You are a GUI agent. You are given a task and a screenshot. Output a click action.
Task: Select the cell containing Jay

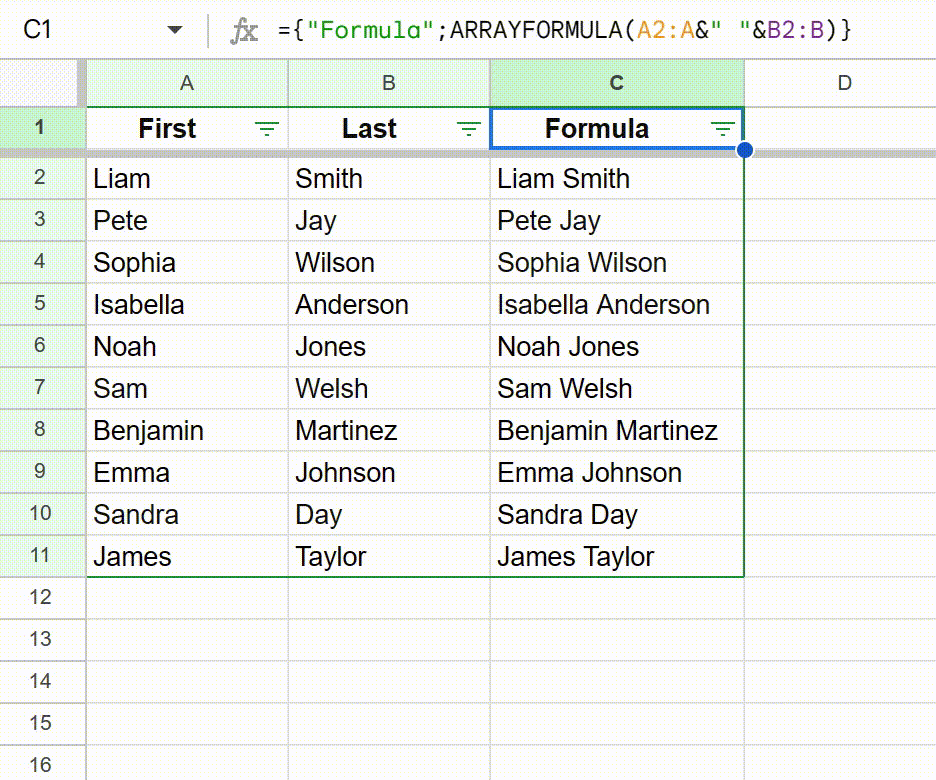[x=389, y=220]
